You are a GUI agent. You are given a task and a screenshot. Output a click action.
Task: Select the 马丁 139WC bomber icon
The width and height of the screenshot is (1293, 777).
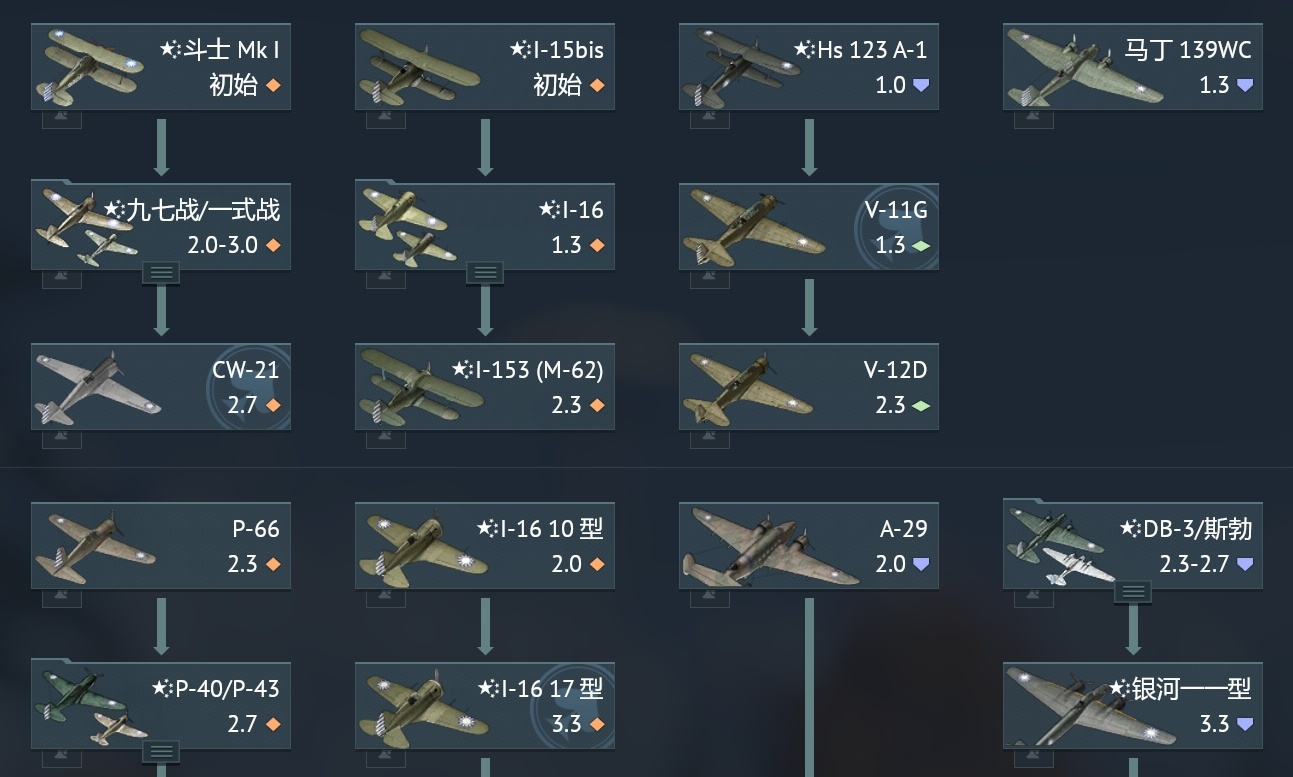pos(1133,67)
